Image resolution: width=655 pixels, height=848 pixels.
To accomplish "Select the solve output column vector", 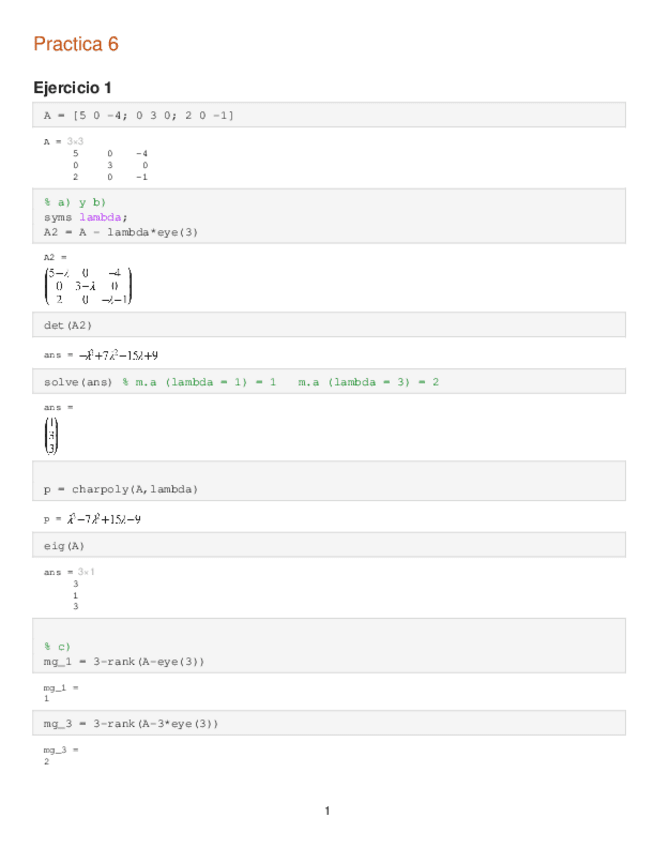I will tap(52, 435).
